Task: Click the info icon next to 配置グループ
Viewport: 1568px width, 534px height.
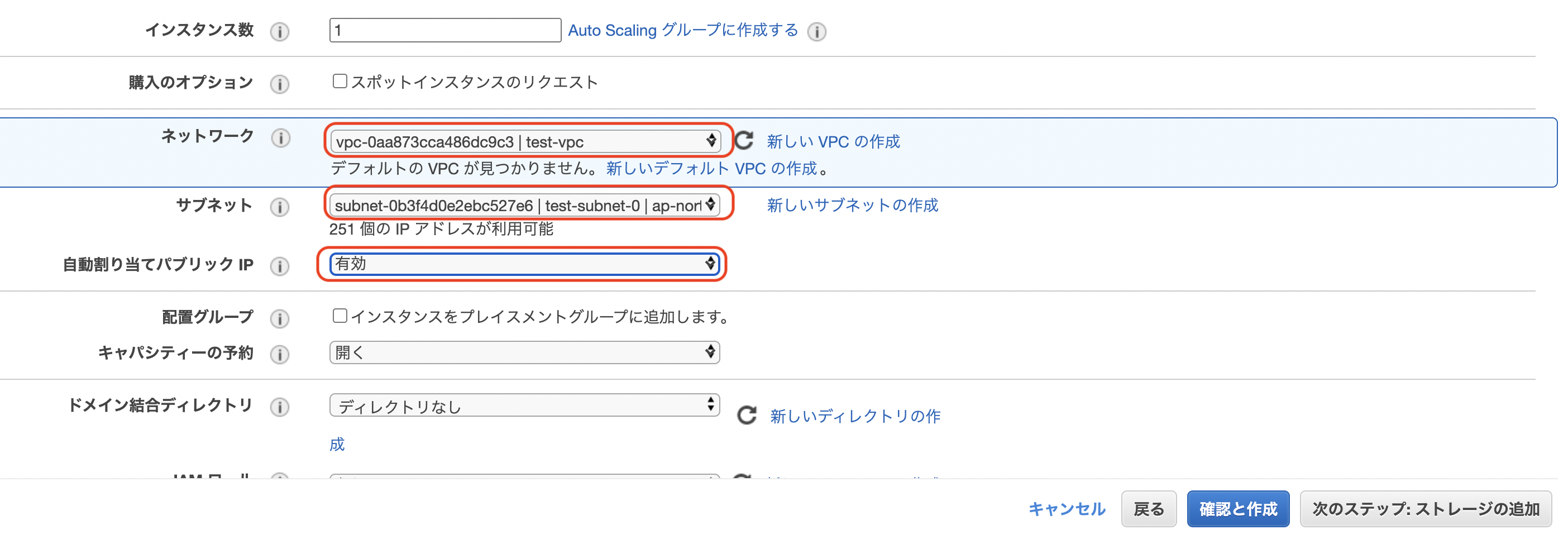Action: pyautogui.click(x=280, y=317)
